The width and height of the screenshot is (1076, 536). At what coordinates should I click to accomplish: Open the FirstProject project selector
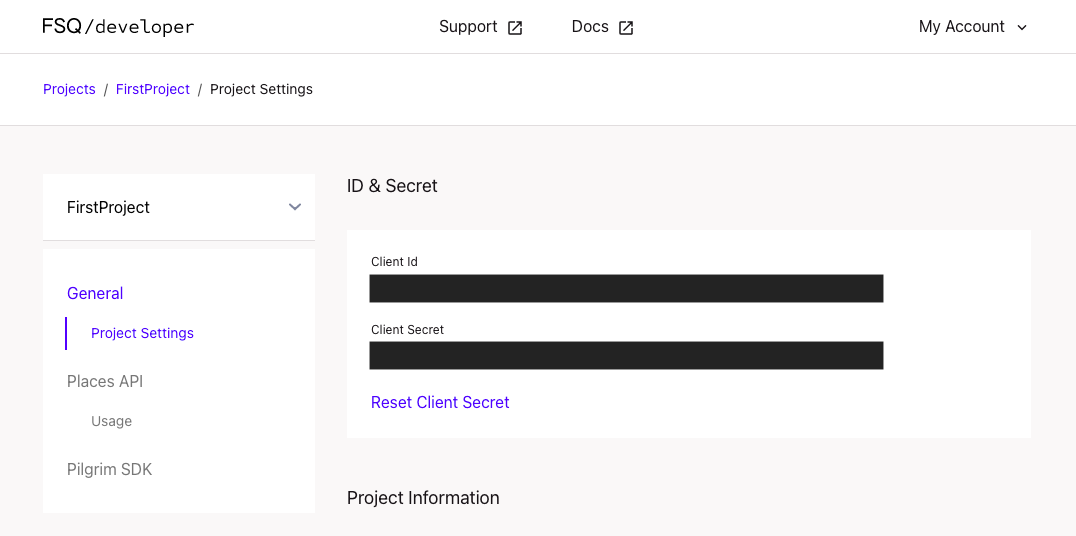(108, 207)
